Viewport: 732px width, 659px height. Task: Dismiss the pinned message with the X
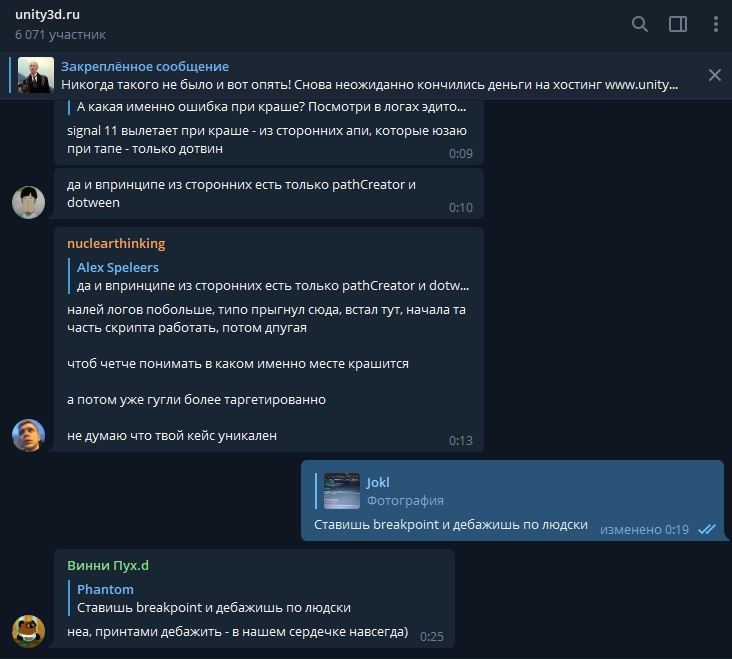click(x=714, y=75)
